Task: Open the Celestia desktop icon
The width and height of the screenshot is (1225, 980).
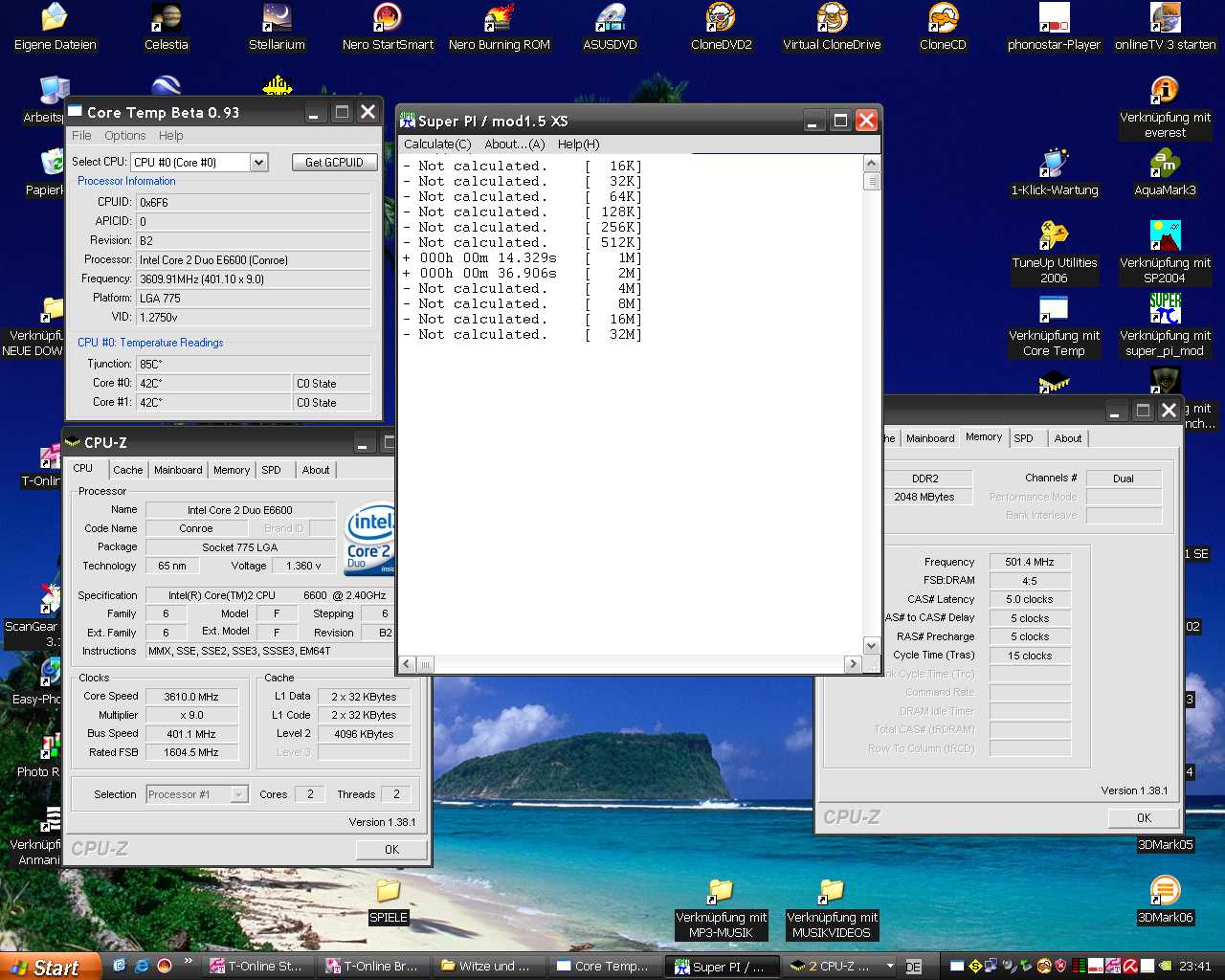Action: [167, 27]
